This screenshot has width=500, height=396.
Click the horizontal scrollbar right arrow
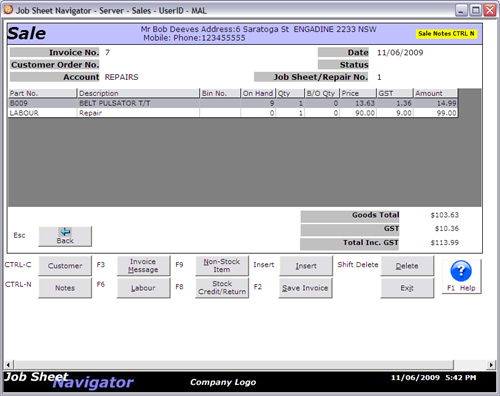coord(491,365)
